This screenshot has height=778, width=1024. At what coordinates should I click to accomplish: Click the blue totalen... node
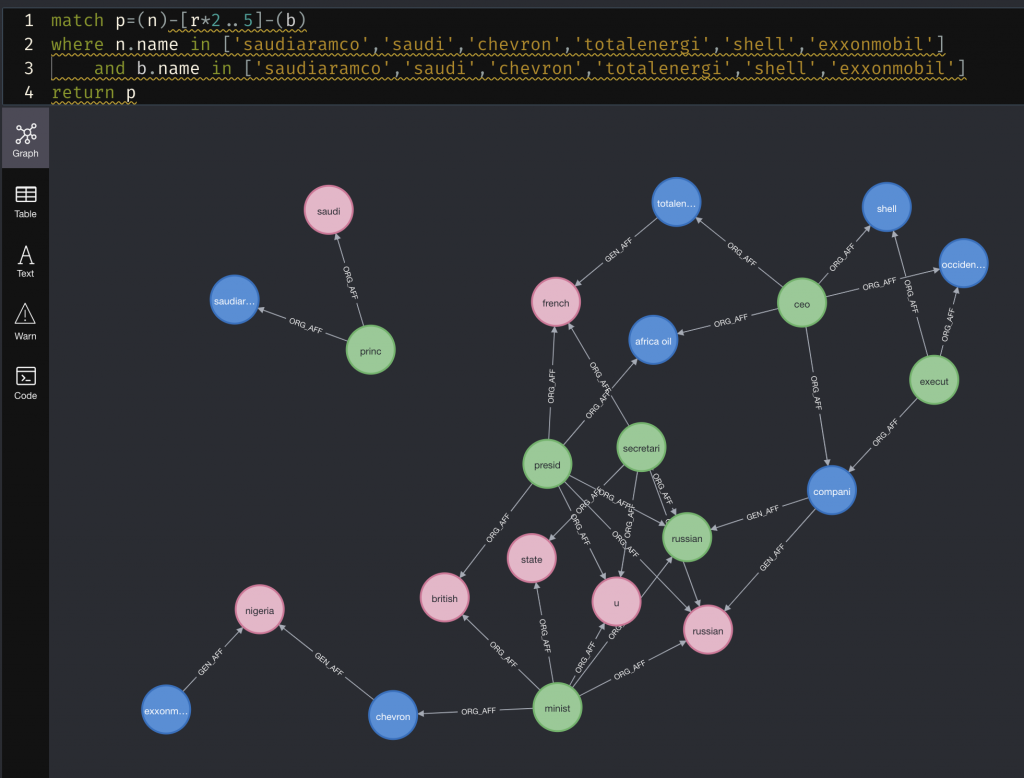(676, 203)
